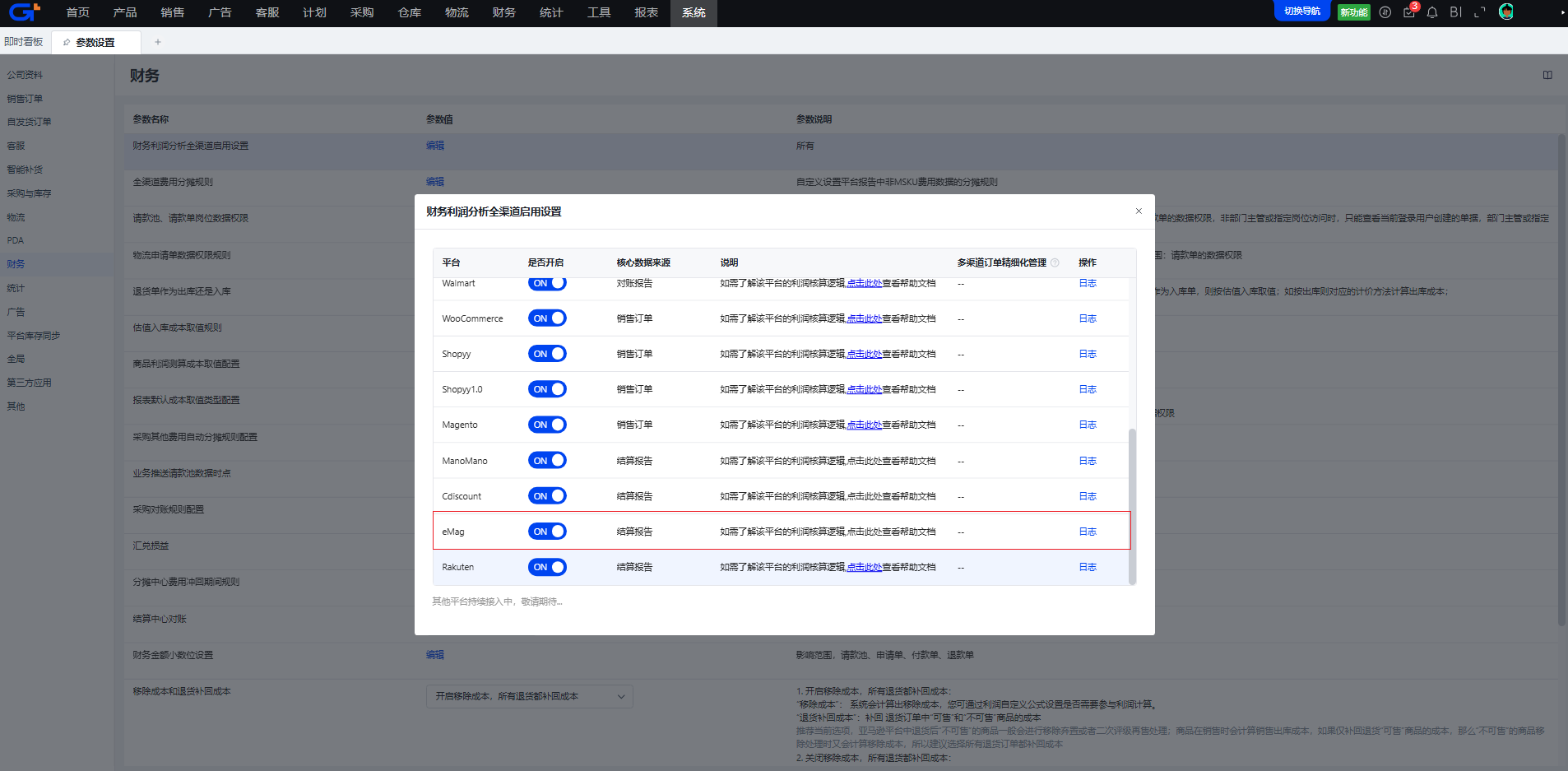This screenshot has height=771, width=1568.
Task: Select 销售订单 in the sidebar
Action: [25, 99]
